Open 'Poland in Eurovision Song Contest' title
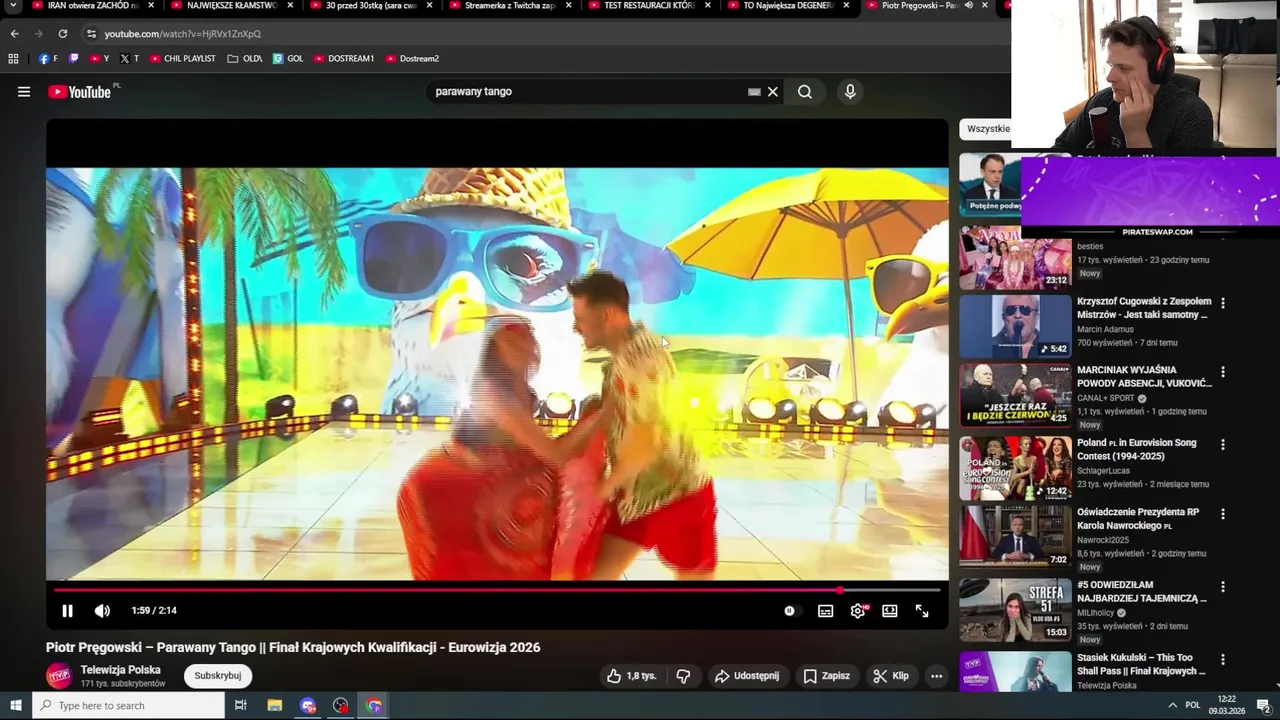 coord(1137,449)
